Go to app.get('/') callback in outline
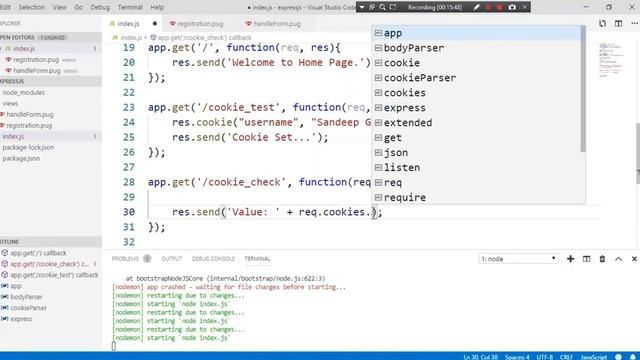Image resolution: width=640 pixels, height=360 pixels. point(38,253)
